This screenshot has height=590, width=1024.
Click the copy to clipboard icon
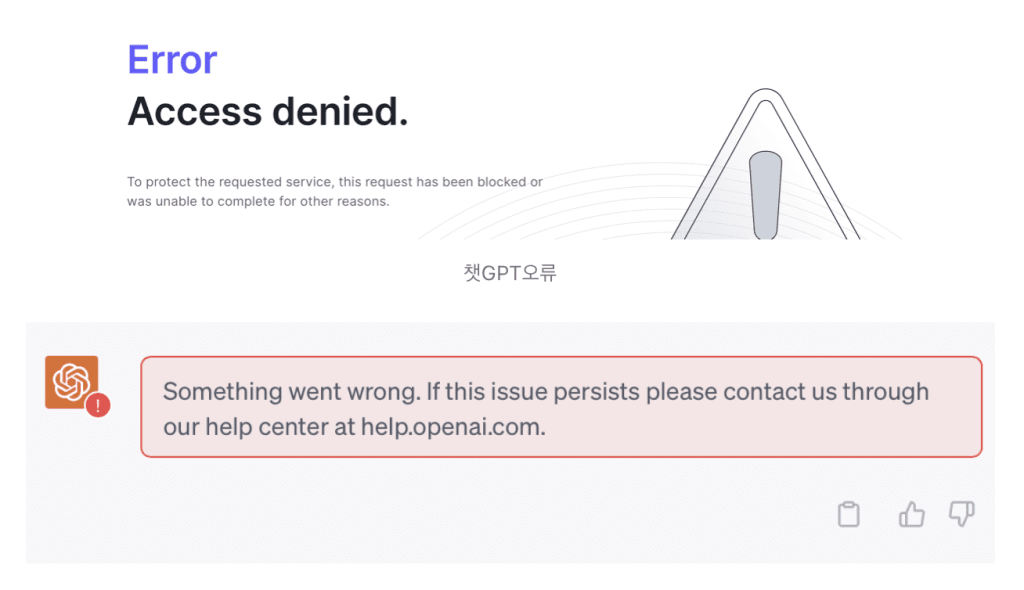[848, 515]
